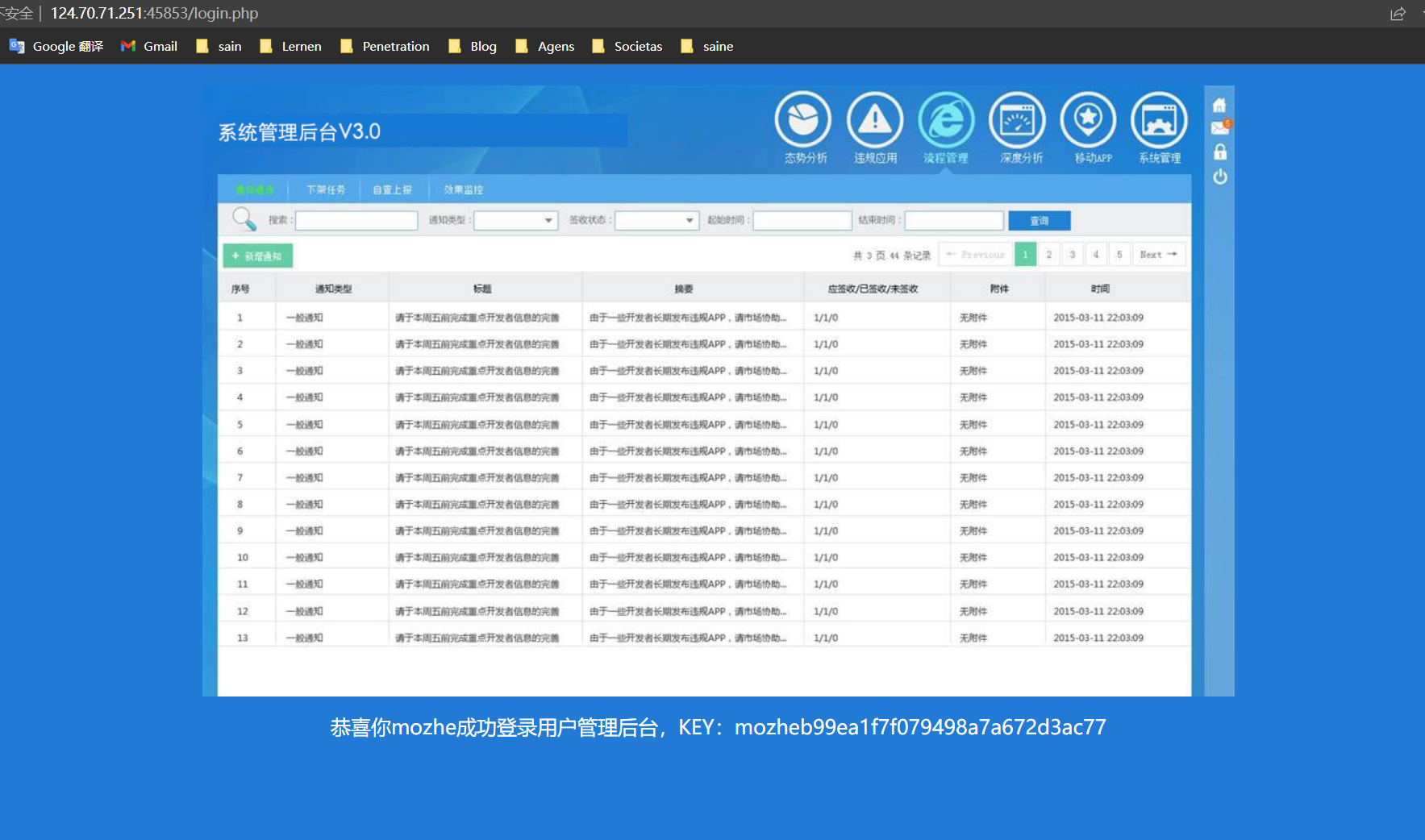
Task: Click the 标题 column header
Action: click(x=482, y=289)
